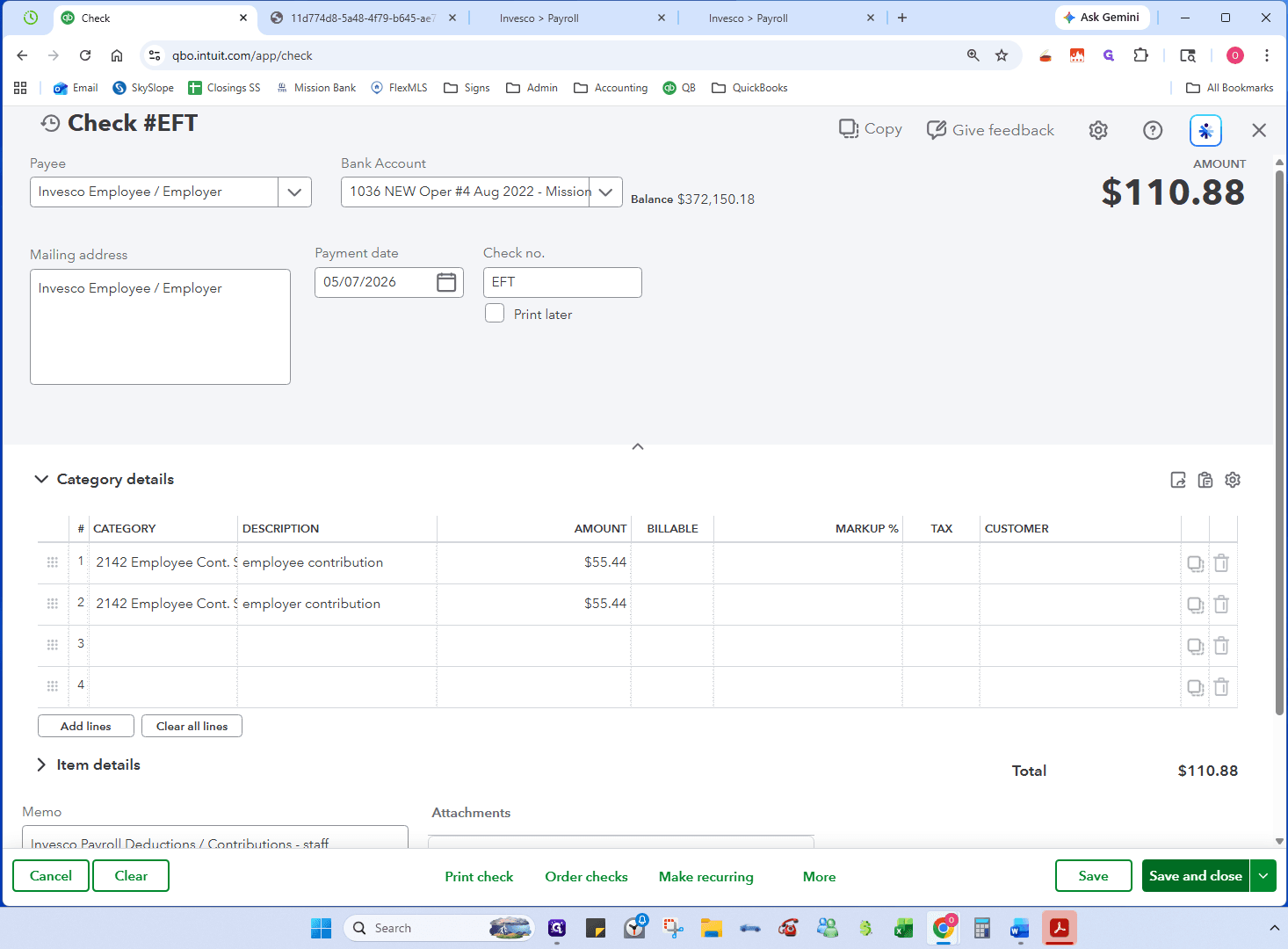Delete empty line 4 row
This screenshot has height=949, width=1288.
(1221, 687)
